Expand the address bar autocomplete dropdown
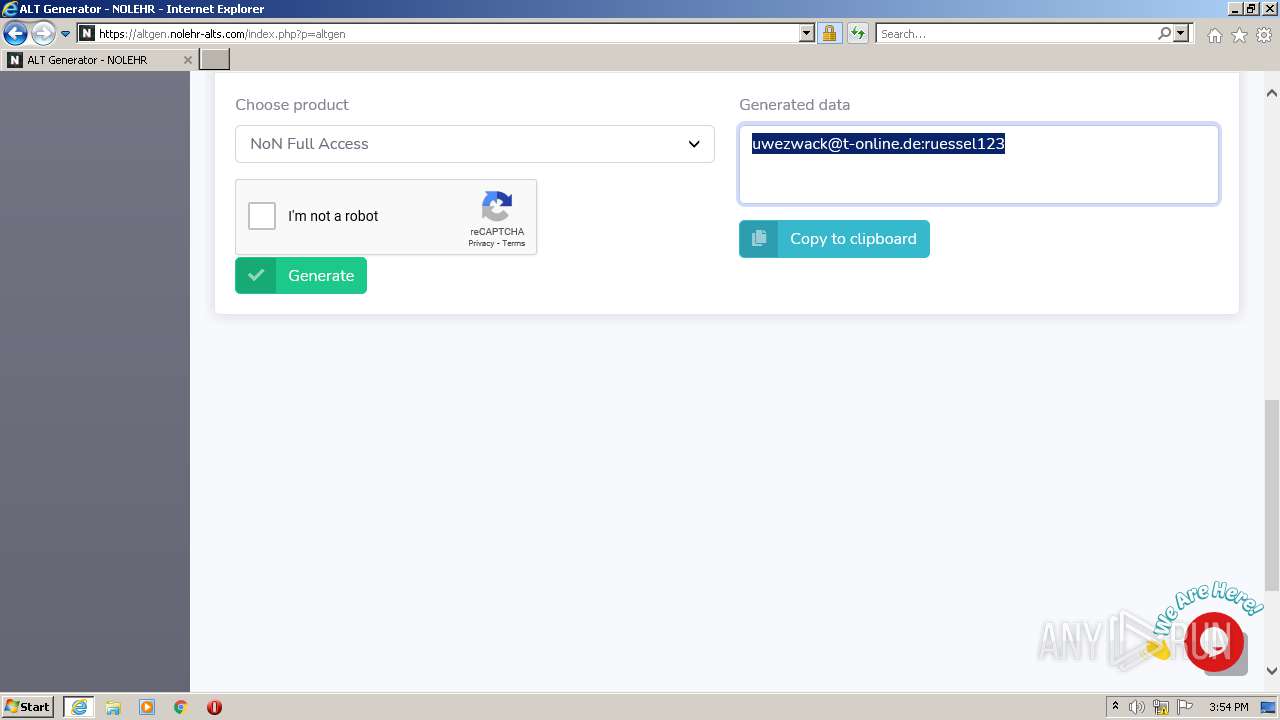Viewport: 1280px width, 720px height. (x=807, y=33)
